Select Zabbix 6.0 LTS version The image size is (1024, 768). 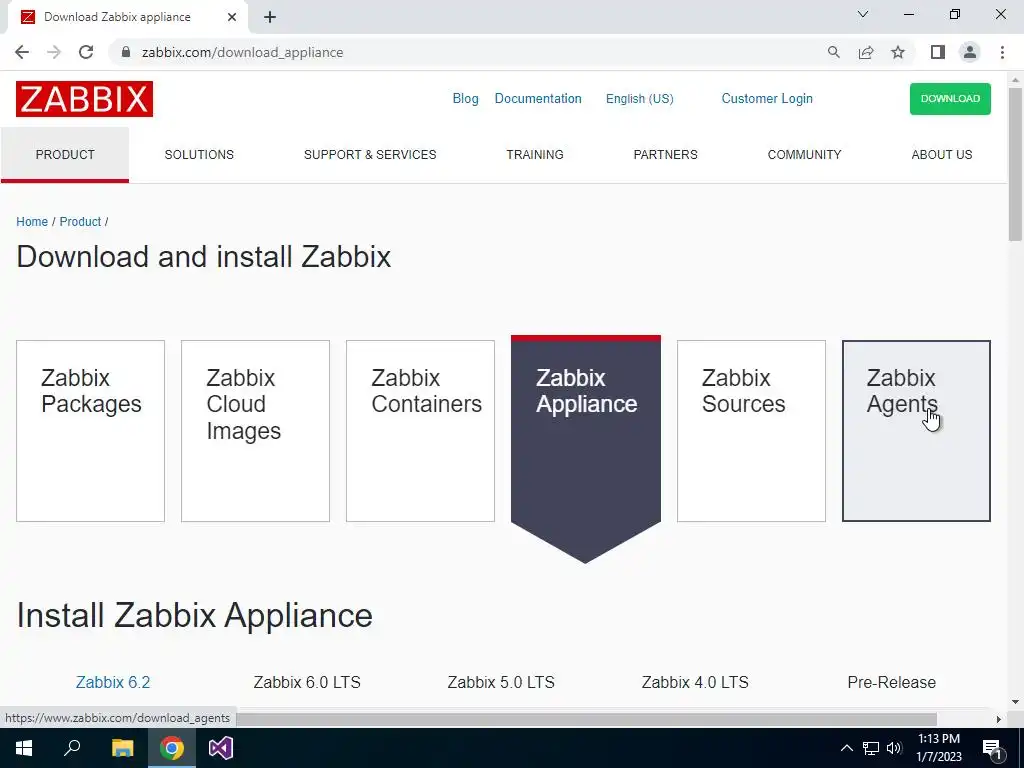click(307, 682)
